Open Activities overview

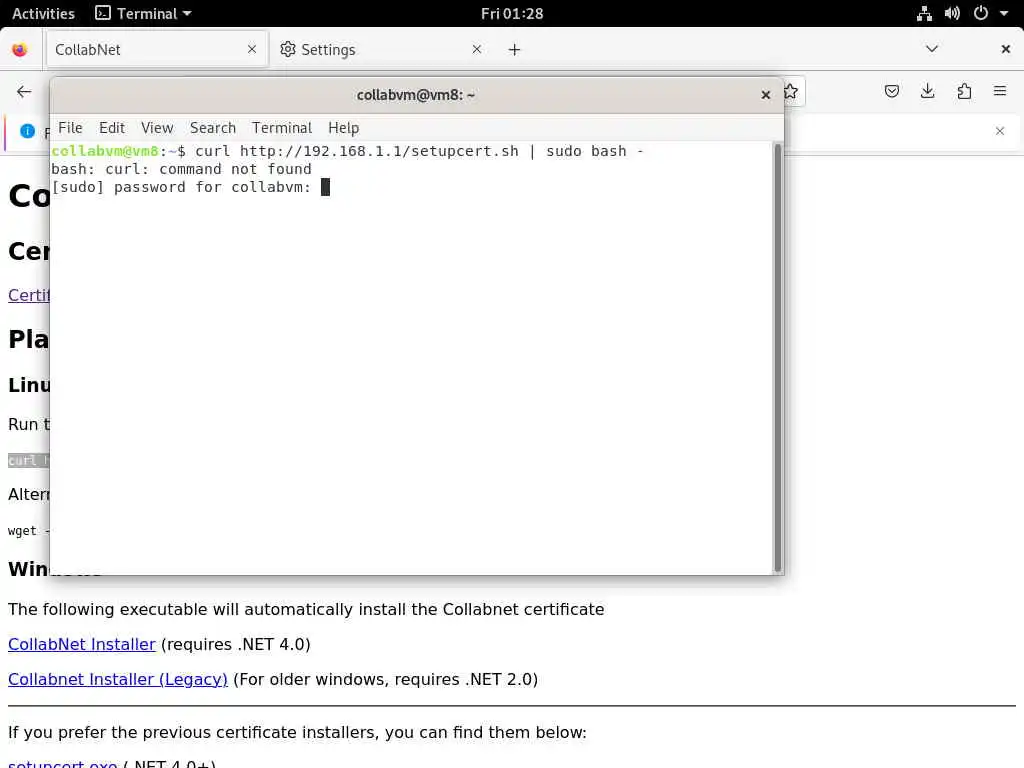click(x=43, y=14)
